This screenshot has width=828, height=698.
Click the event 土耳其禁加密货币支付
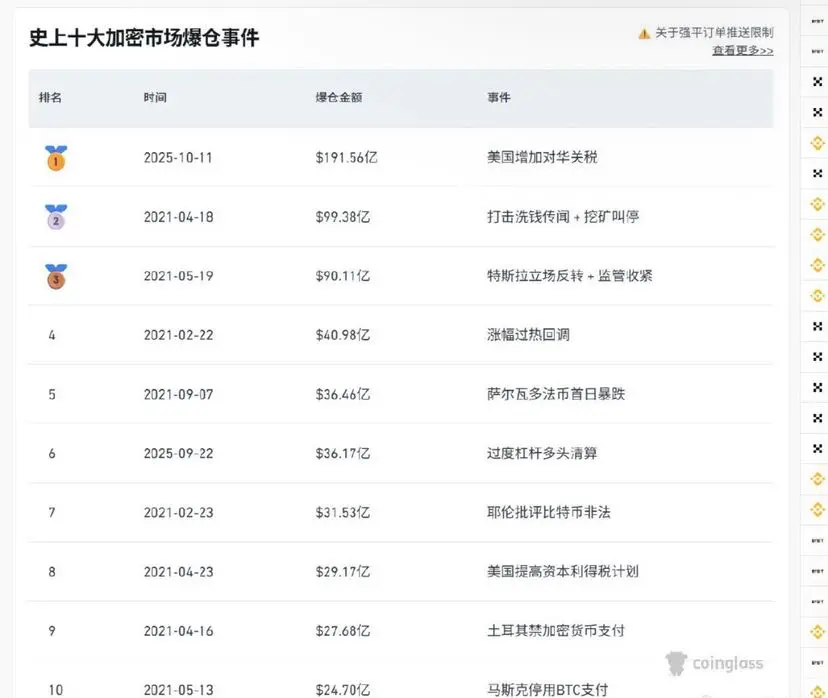click(x=556, y=630)
